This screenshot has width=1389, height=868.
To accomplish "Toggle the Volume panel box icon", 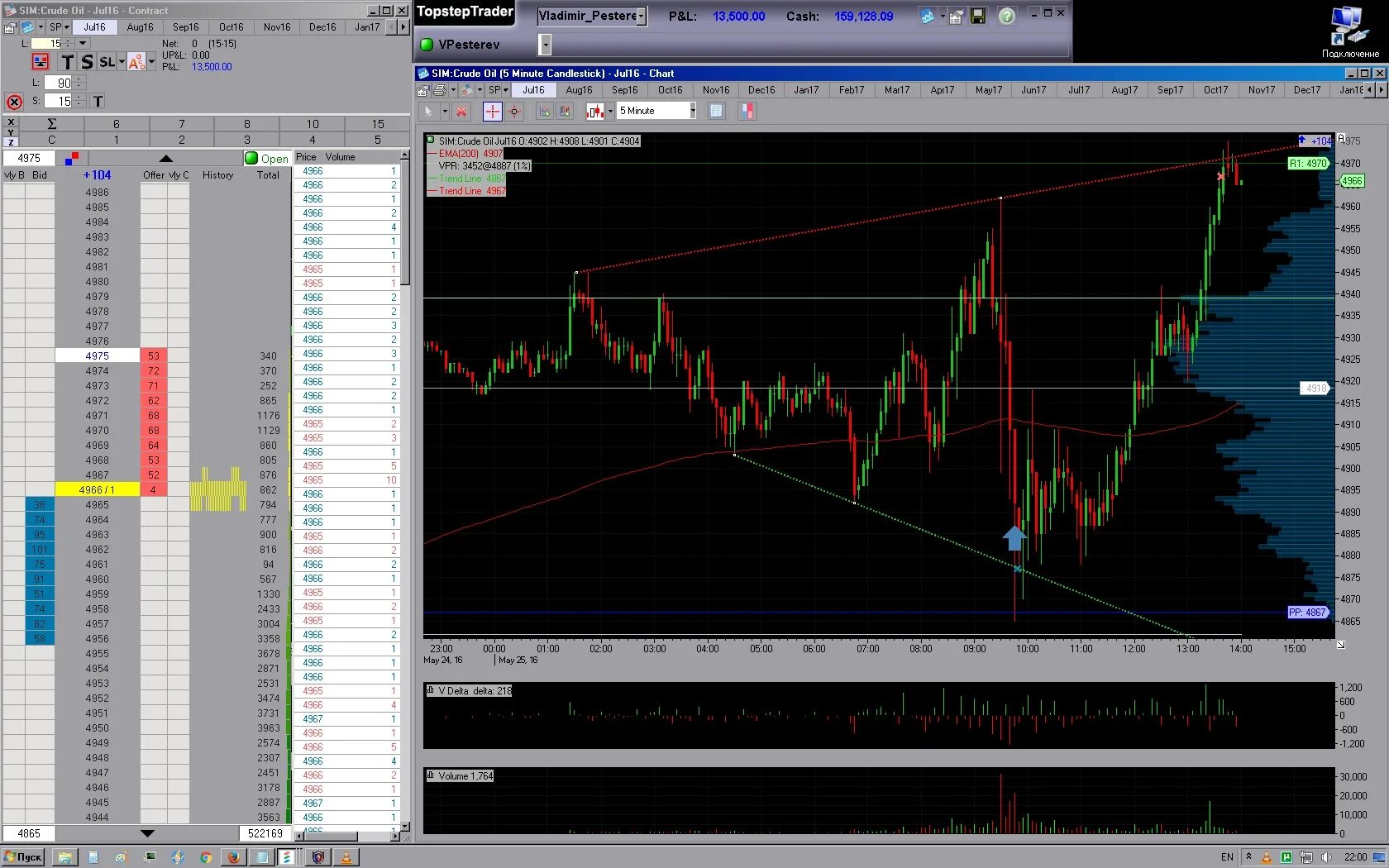I will (x=431, y=775).
